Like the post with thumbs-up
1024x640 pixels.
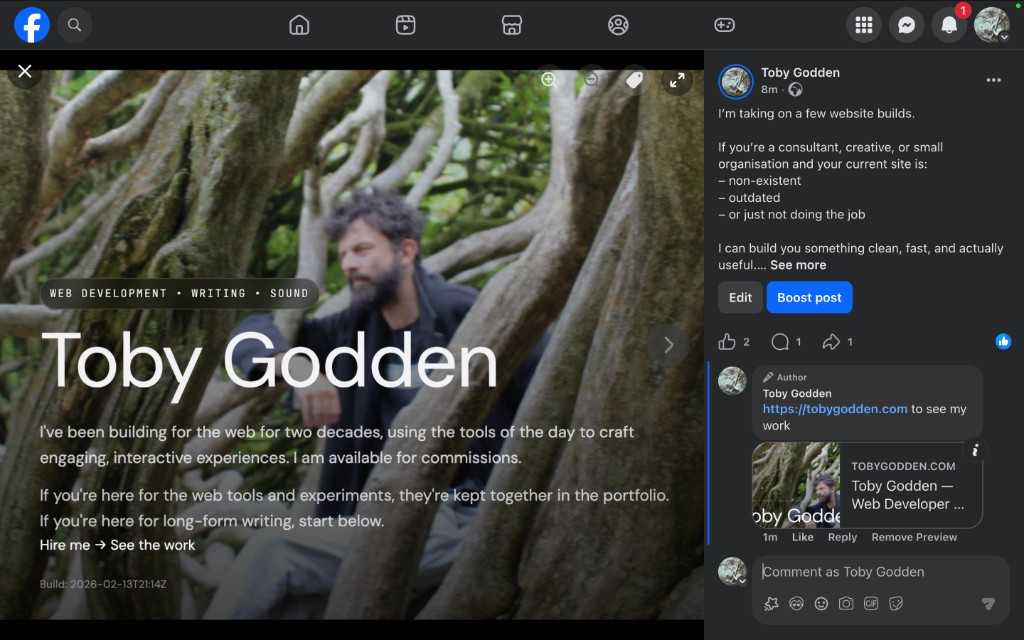tap(728, 342)
